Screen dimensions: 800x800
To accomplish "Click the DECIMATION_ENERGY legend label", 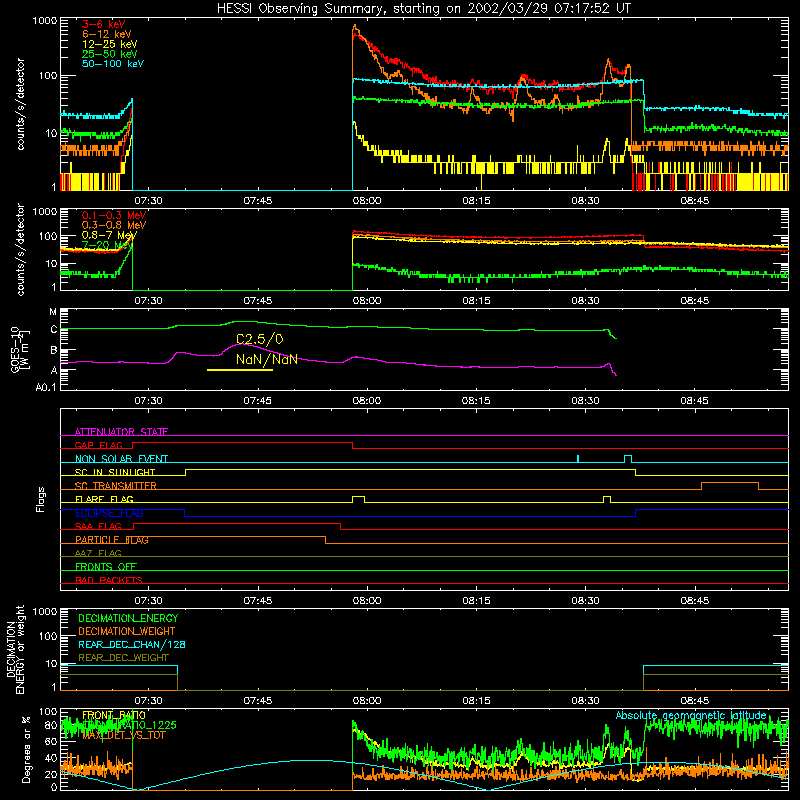I will click(128, 618).
